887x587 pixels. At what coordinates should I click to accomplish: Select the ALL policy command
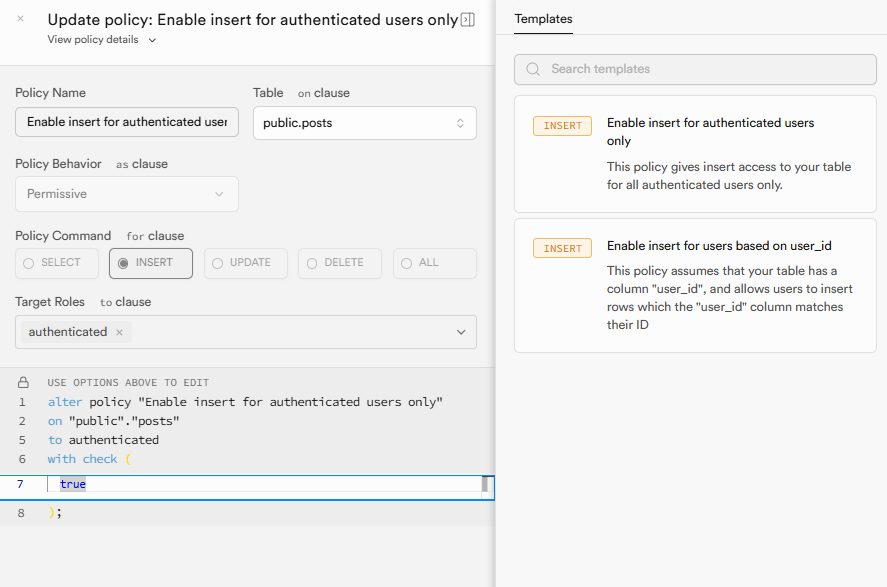point(434,263)
